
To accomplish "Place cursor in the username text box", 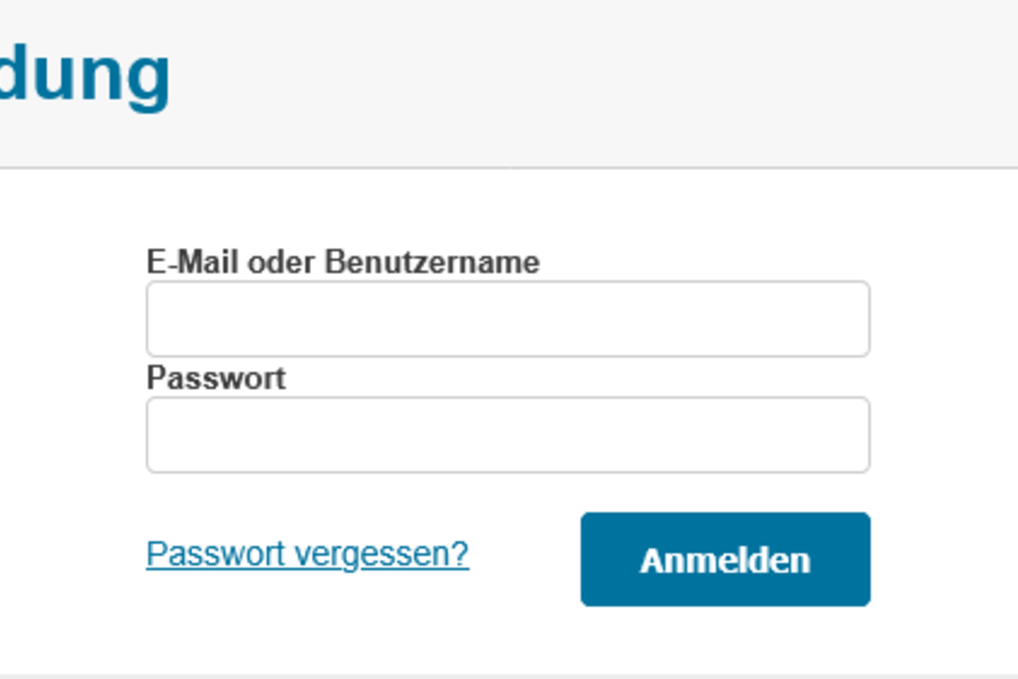I will 508,319.
